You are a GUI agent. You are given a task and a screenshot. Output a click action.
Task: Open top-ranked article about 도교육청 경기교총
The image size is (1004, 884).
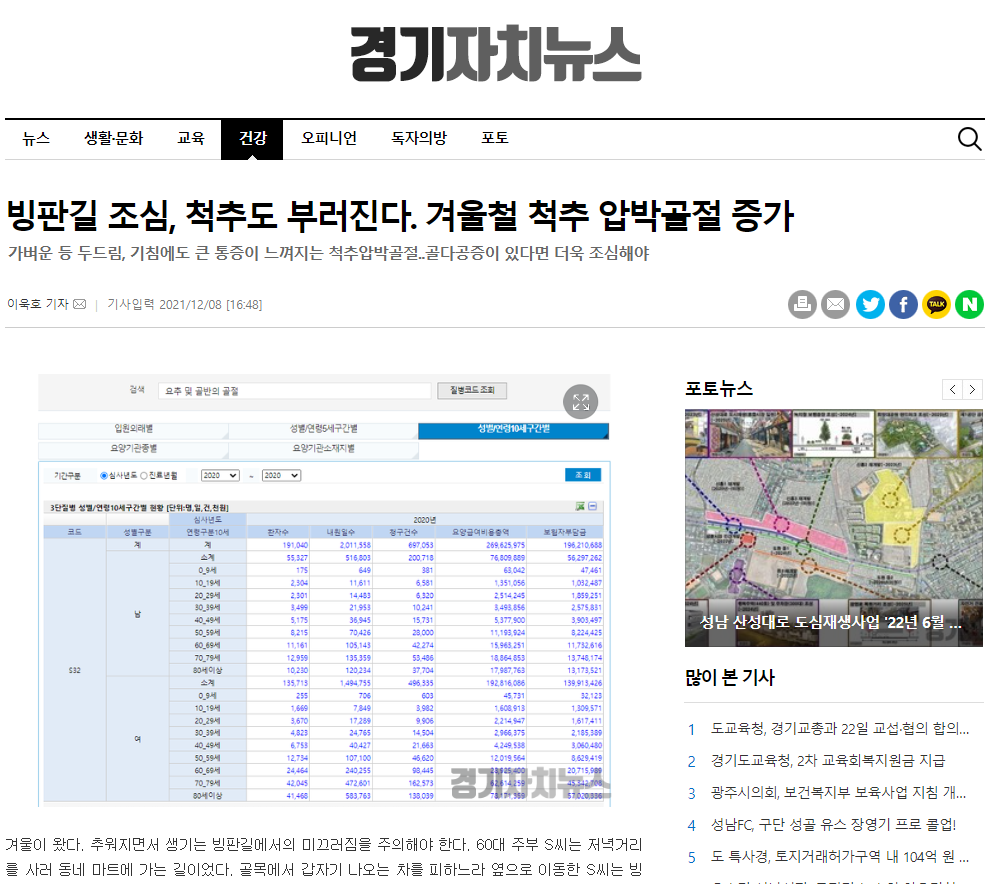(x=839, y=728)
